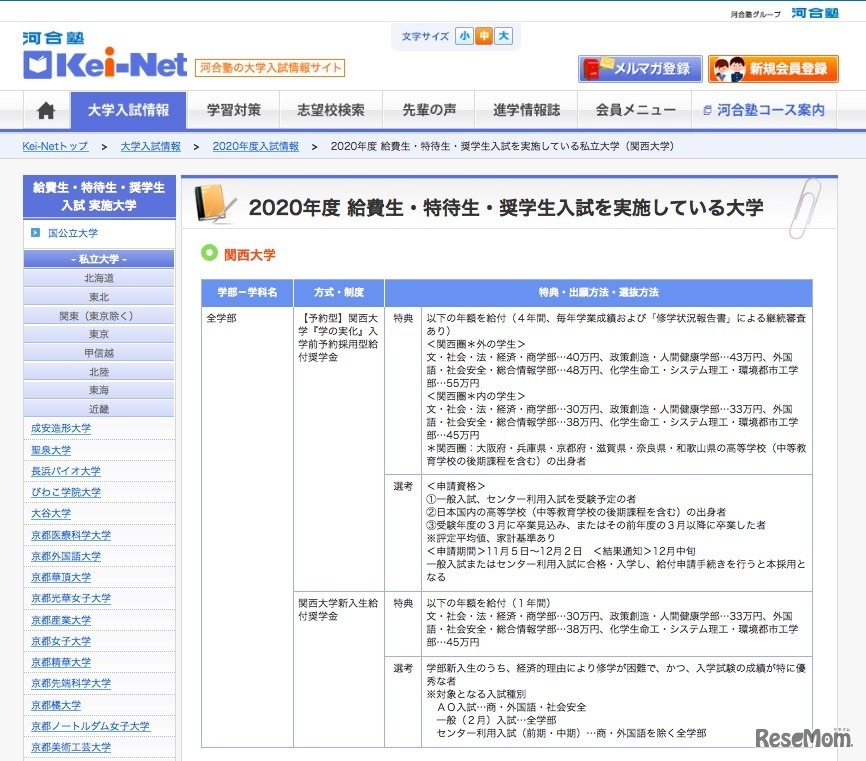Switch font size to 大
The width and height of the screenshot is (866, 761).
coord(502,35)
